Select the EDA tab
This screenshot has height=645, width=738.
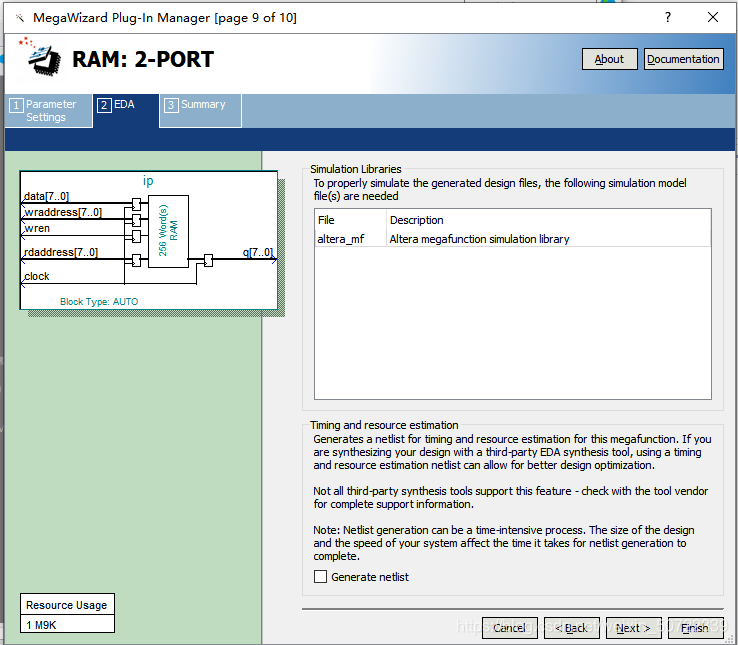[125, 111]
